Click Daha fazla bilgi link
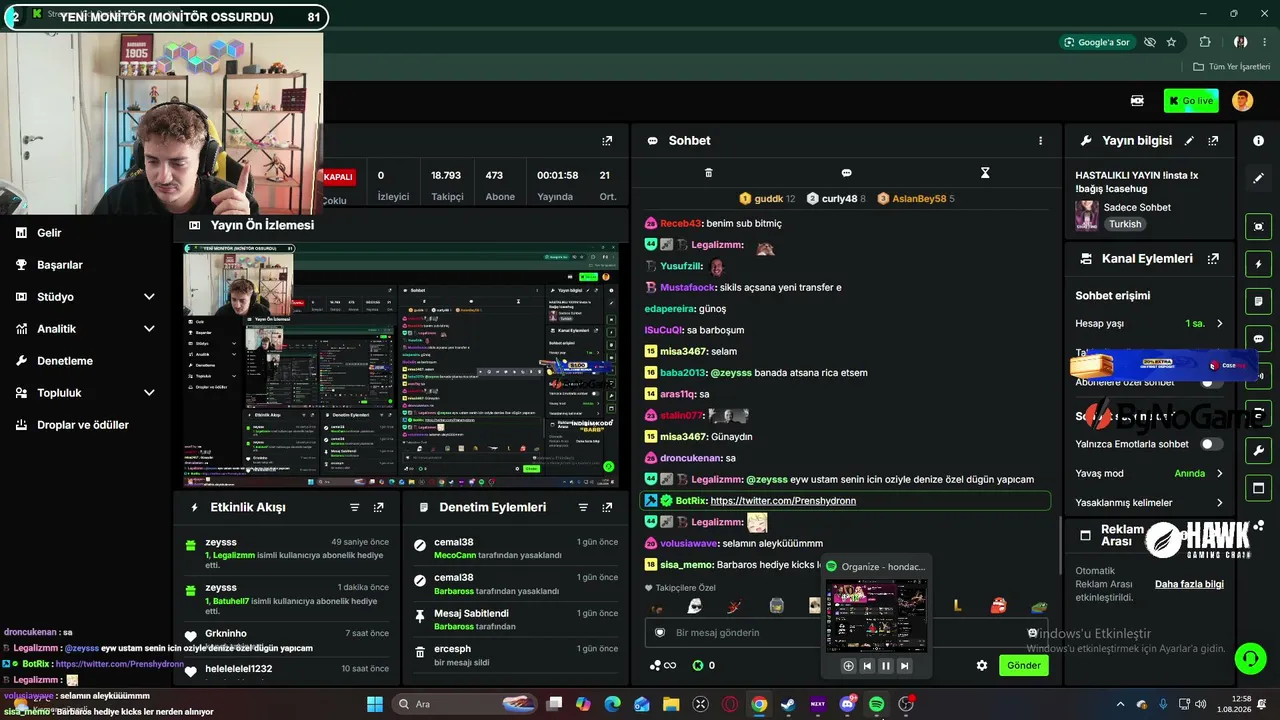 click(1189, 584)
